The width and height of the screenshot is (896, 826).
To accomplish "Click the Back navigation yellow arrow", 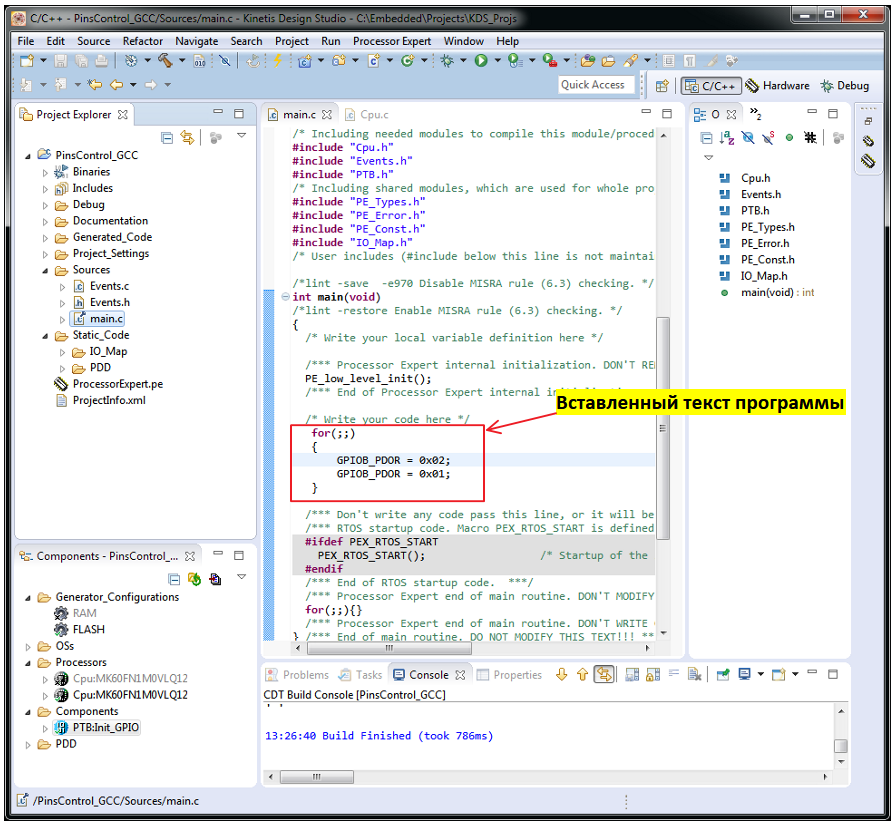I will pyautogui.click(x=117, y=85).
